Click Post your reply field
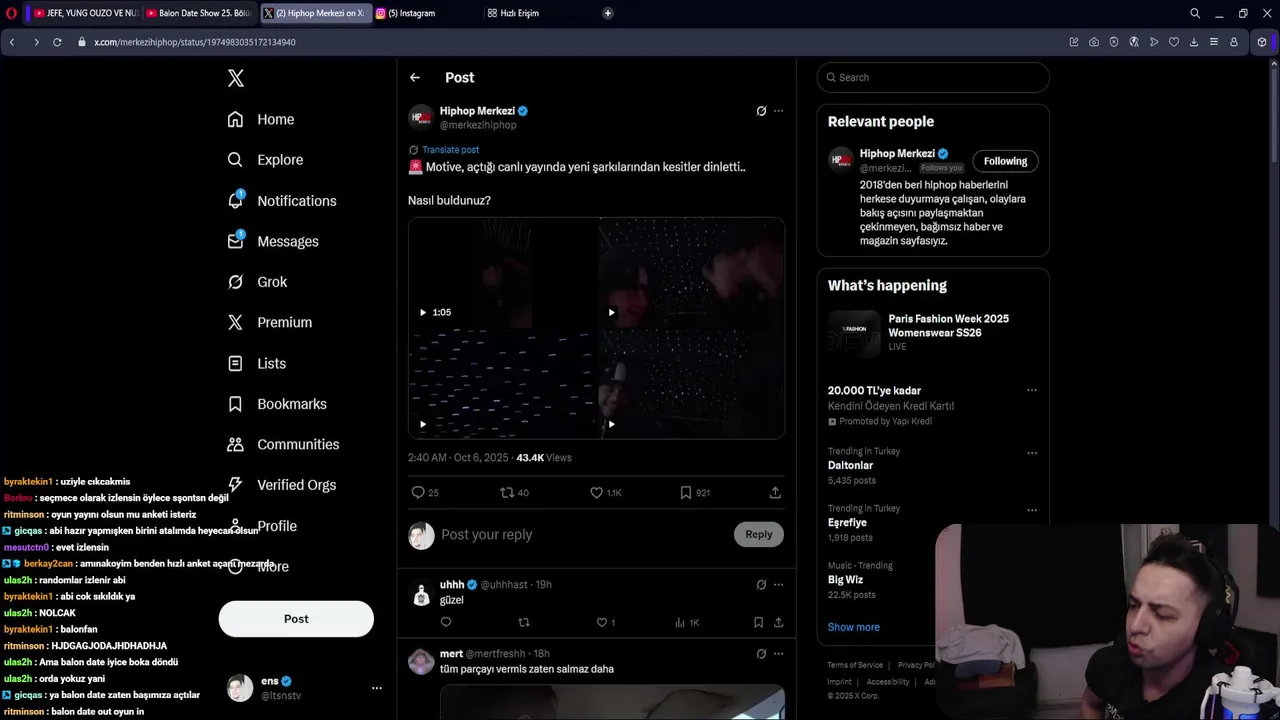Viewport: 1280px width, 720px height. (x=584, y=534)
